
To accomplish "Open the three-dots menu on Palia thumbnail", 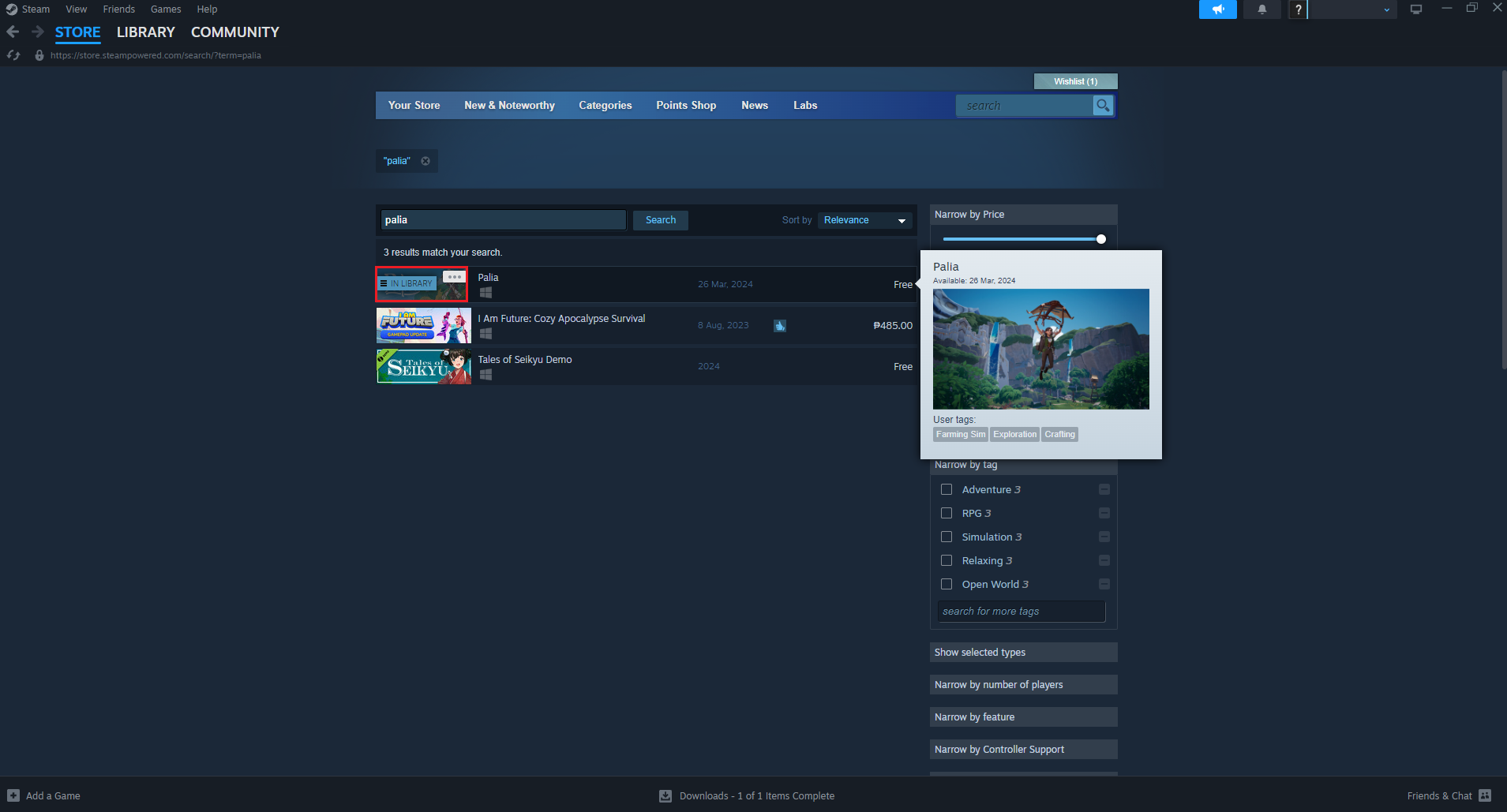I will pyautogui.click(x=454, y=277).
